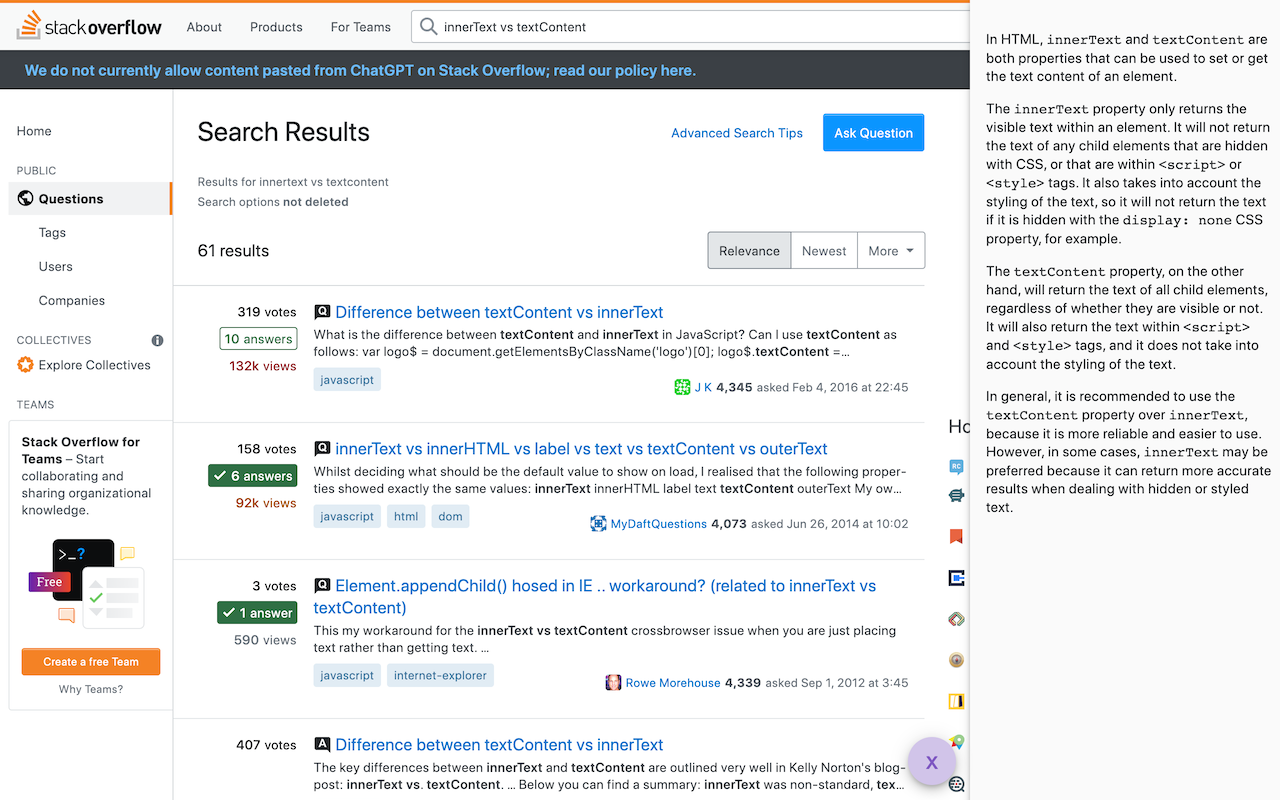Click J K user avatar
This screenshot has height=800, width=1280.
click(682, 387)
